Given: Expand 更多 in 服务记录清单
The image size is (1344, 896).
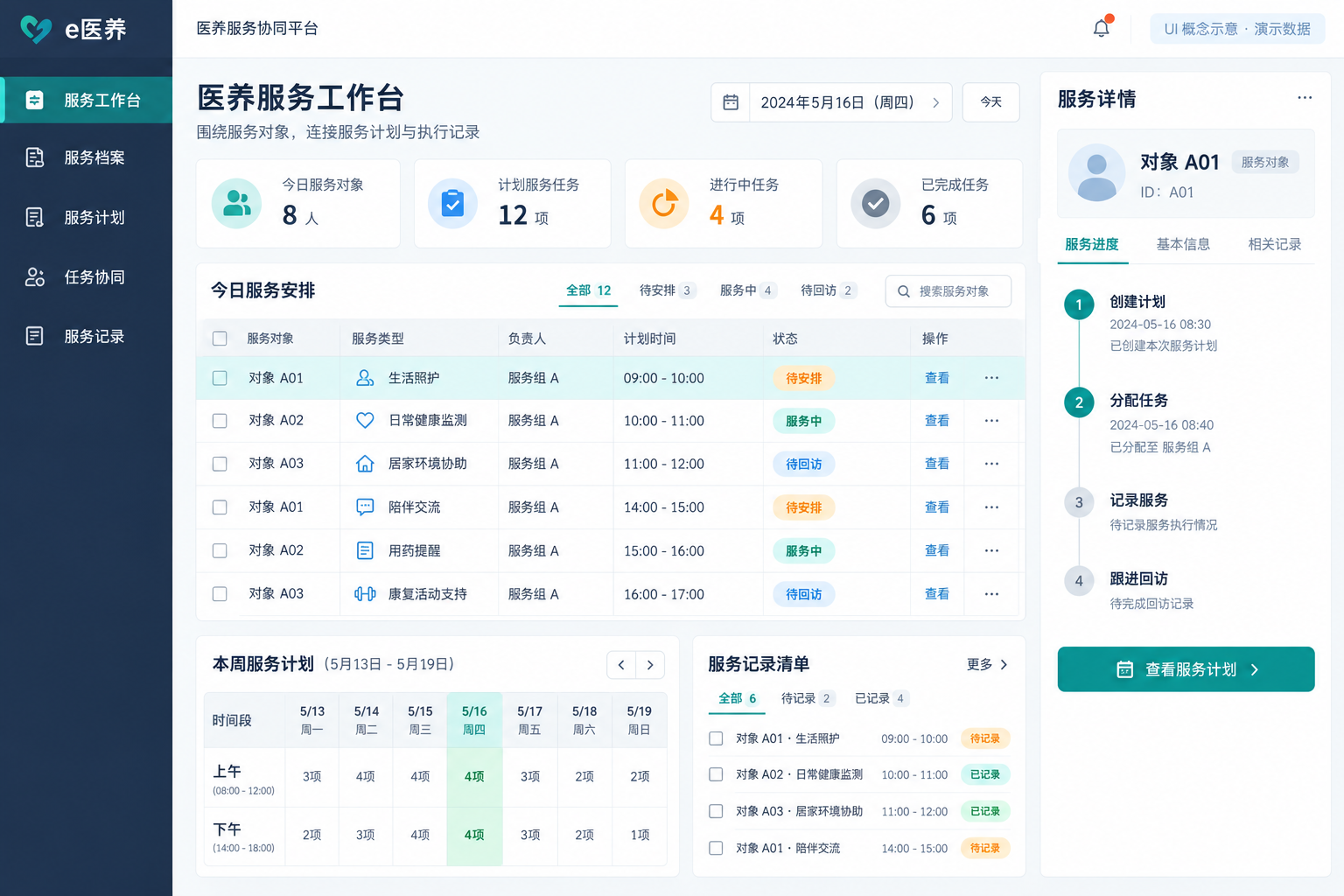Looking at the screenshot, I should tap(987, 665).
